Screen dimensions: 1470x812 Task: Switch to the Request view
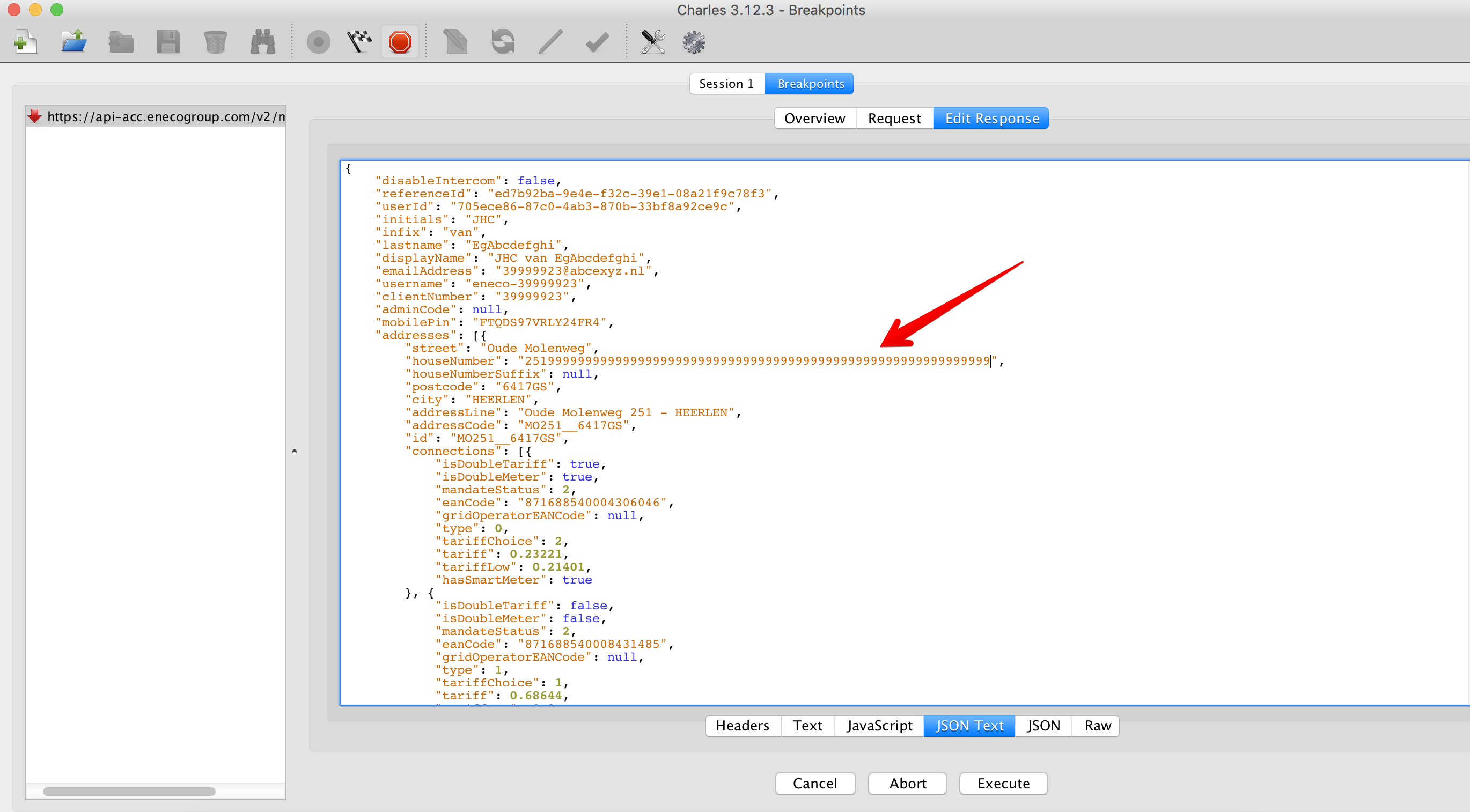click(x=894, y=118)
